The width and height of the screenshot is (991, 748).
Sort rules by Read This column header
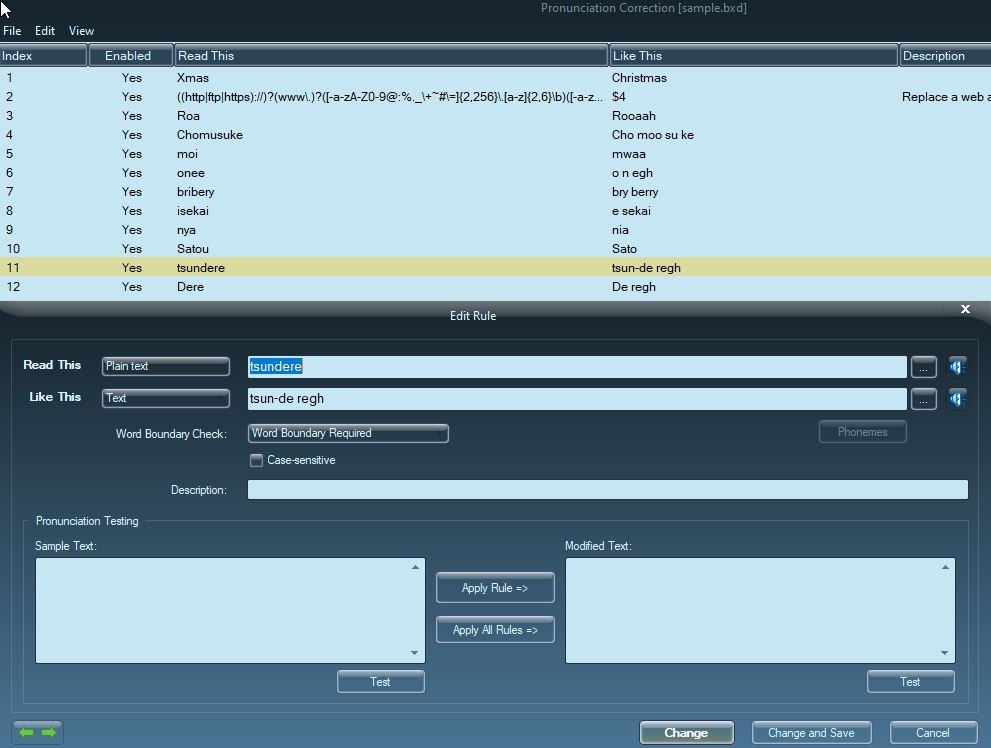coord(391,56)
